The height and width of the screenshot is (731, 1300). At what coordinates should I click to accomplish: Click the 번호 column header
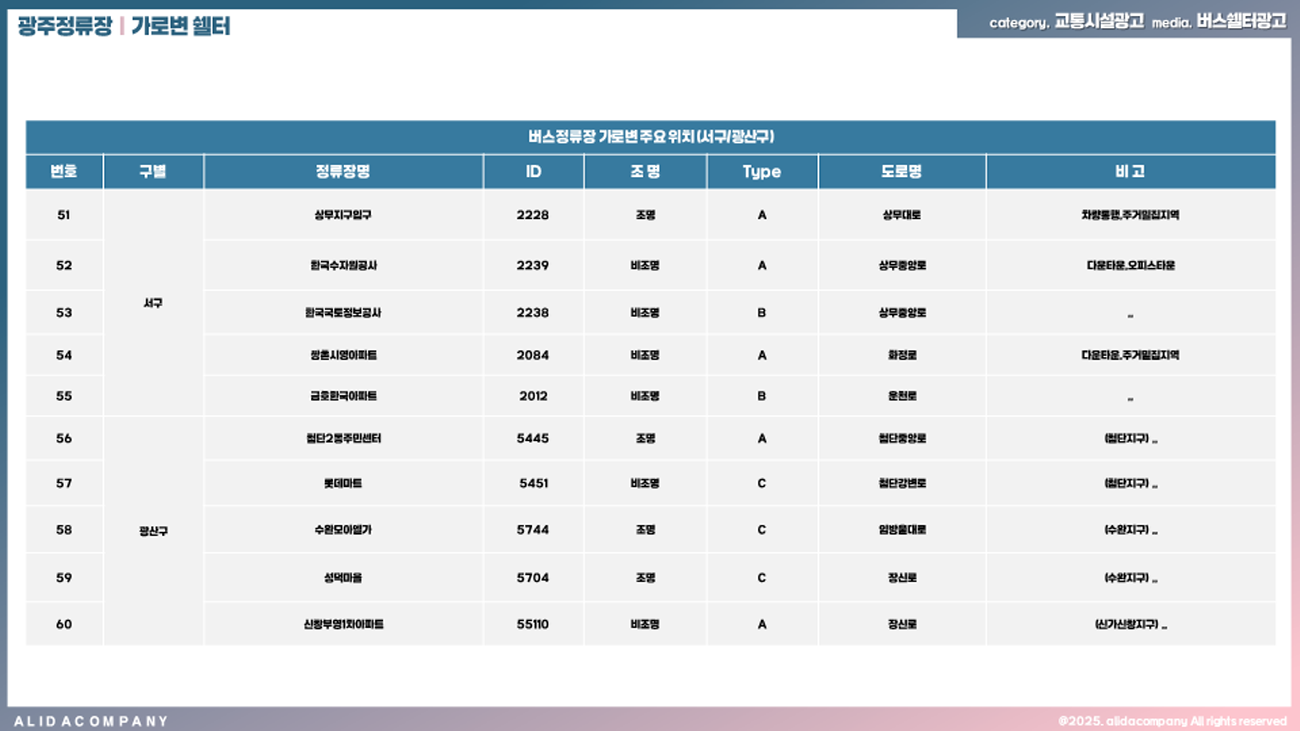tap(64, 172)
